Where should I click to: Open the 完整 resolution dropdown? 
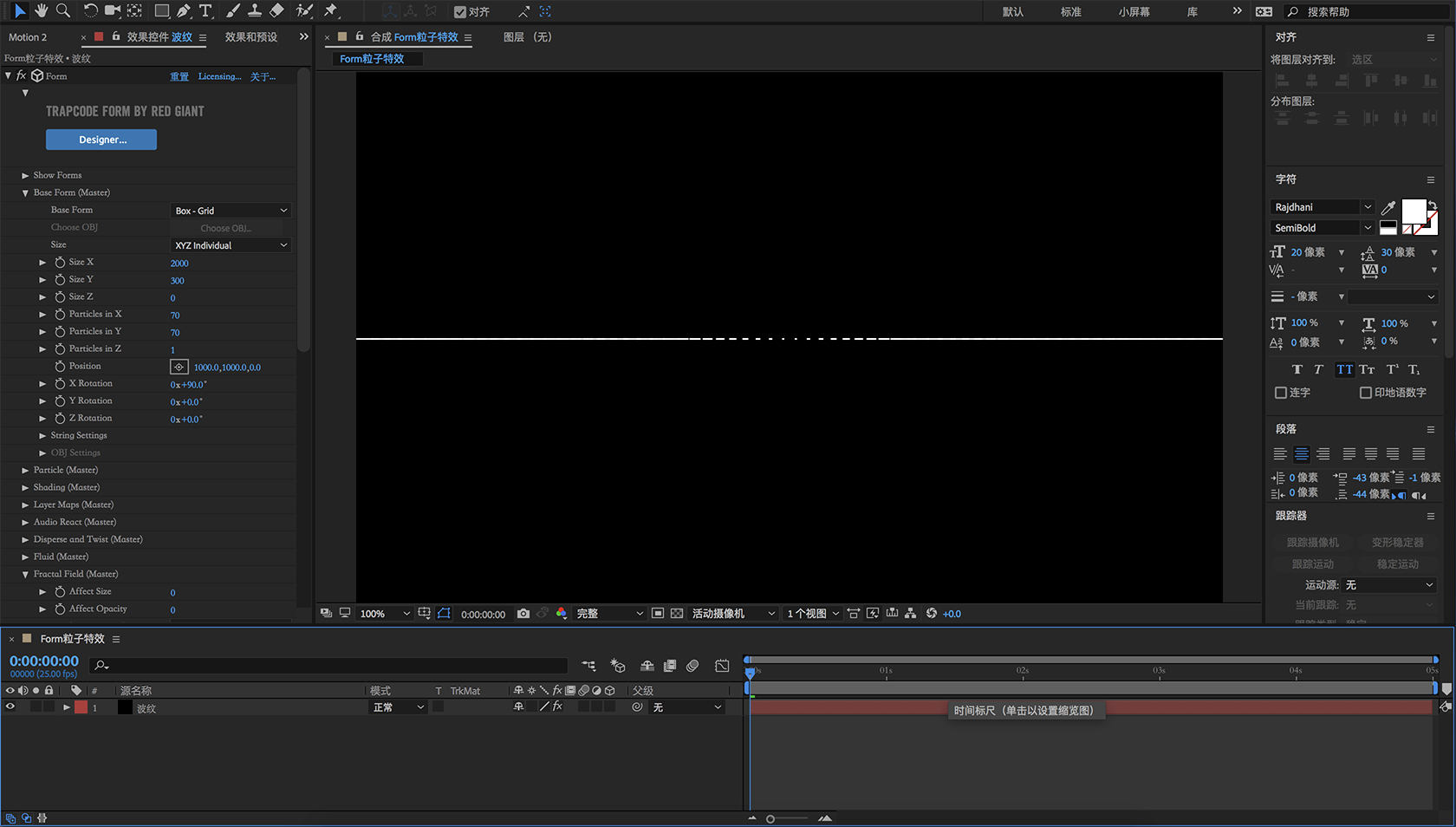tap(610, 614)
